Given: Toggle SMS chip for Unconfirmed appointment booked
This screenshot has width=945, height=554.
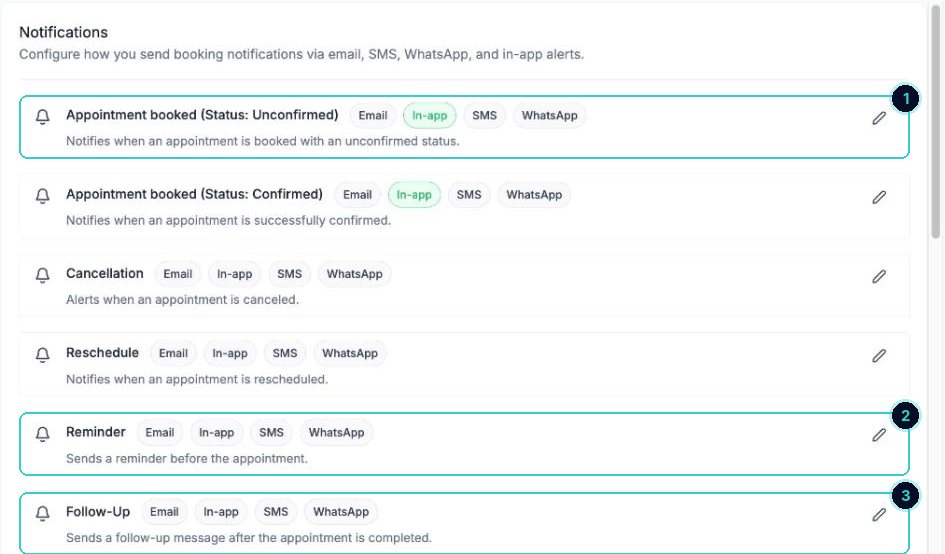Looking at the screenshot, I should click(x=484, y=115).
